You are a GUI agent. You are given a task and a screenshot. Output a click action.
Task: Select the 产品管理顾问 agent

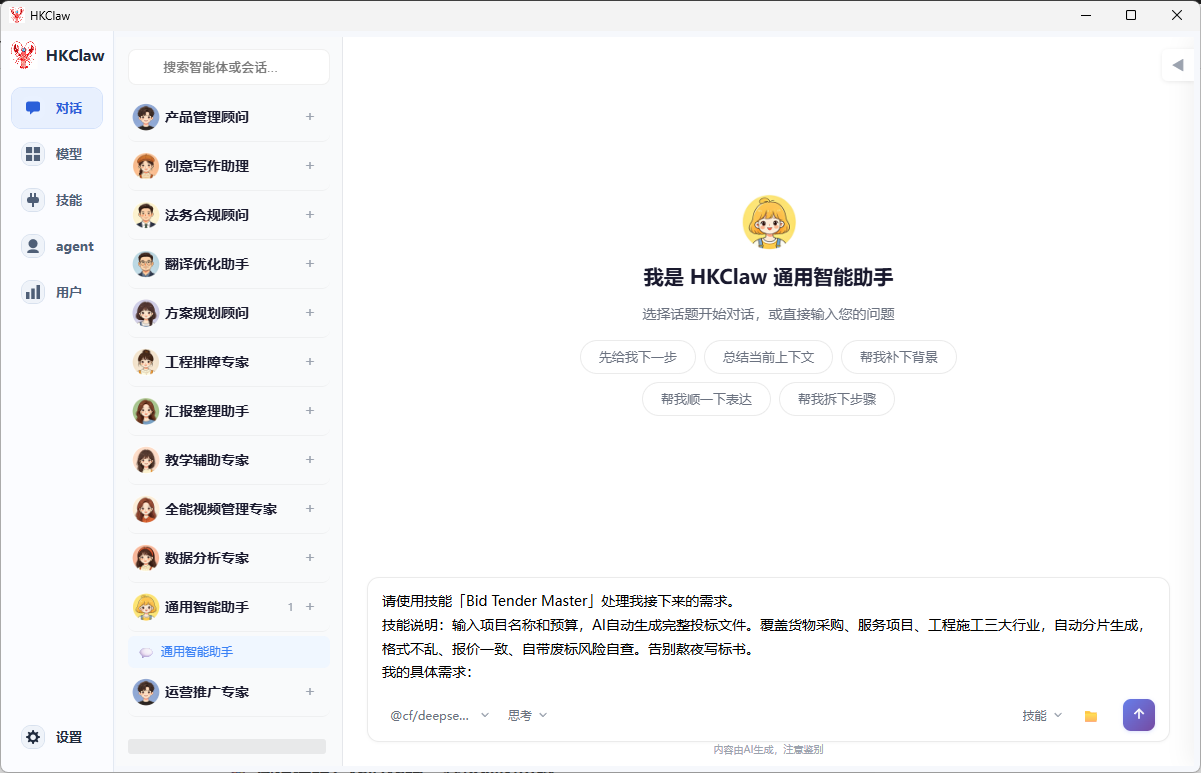[228, 117]
